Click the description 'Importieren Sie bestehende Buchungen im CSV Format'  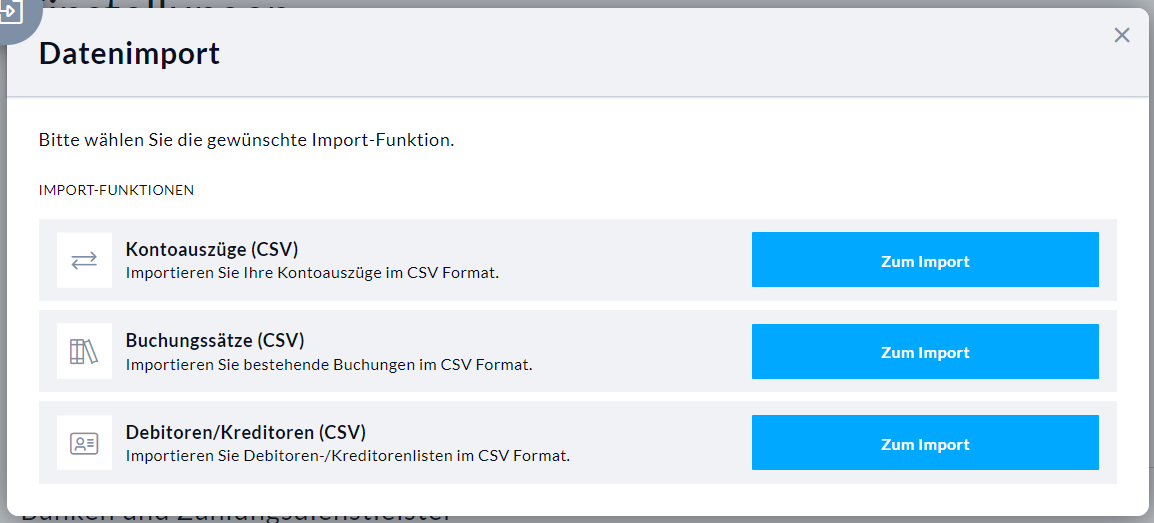(329, 365)
